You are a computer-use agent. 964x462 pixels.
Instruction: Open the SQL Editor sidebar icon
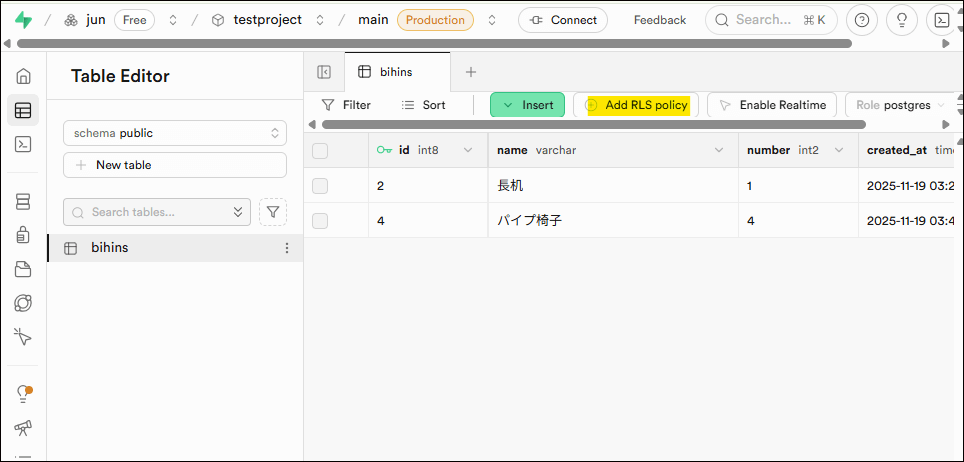pyautogui.click(x=23, y=144)
